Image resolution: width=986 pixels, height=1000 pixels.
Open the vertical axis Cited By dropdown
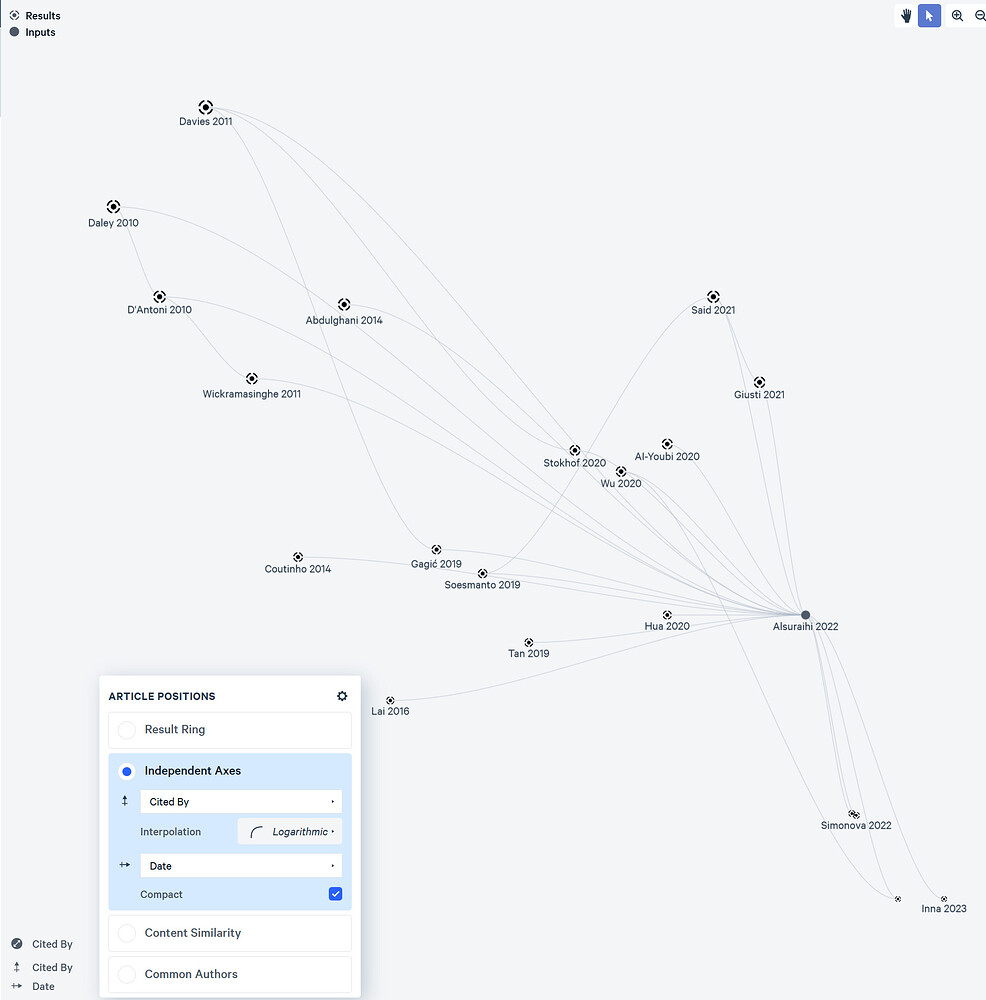pos(240,801)
